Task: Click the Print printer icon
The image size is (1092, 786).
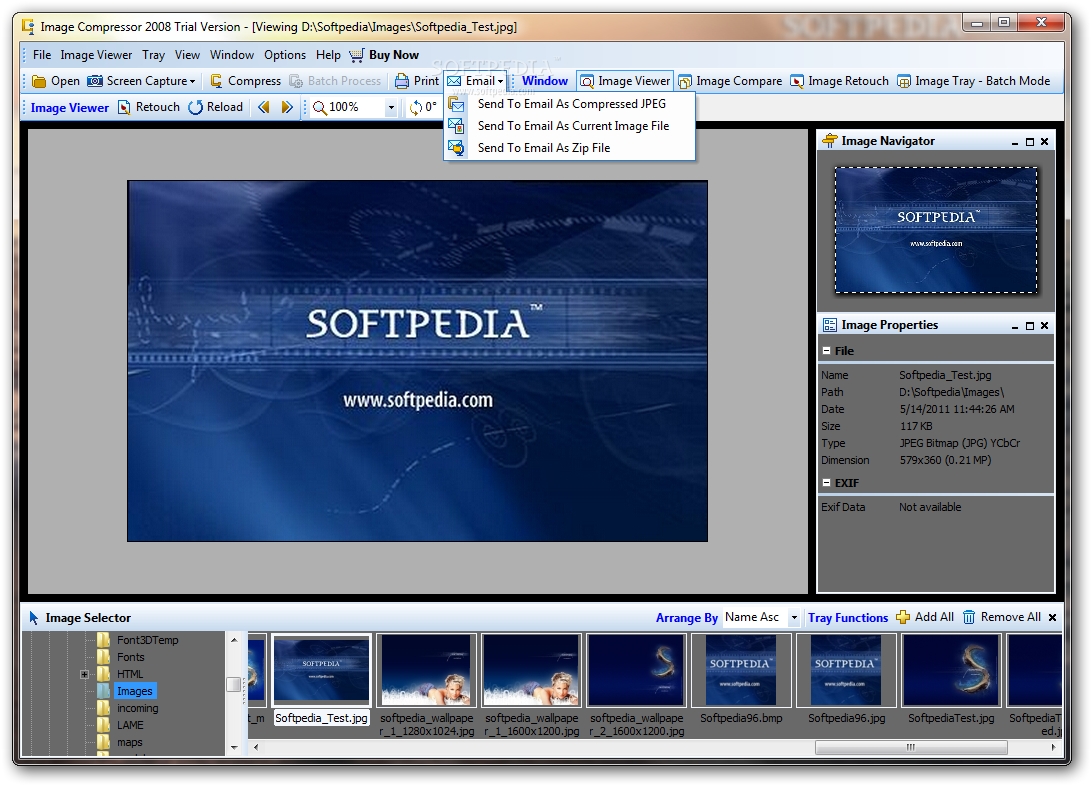Action: coord(402,81)
